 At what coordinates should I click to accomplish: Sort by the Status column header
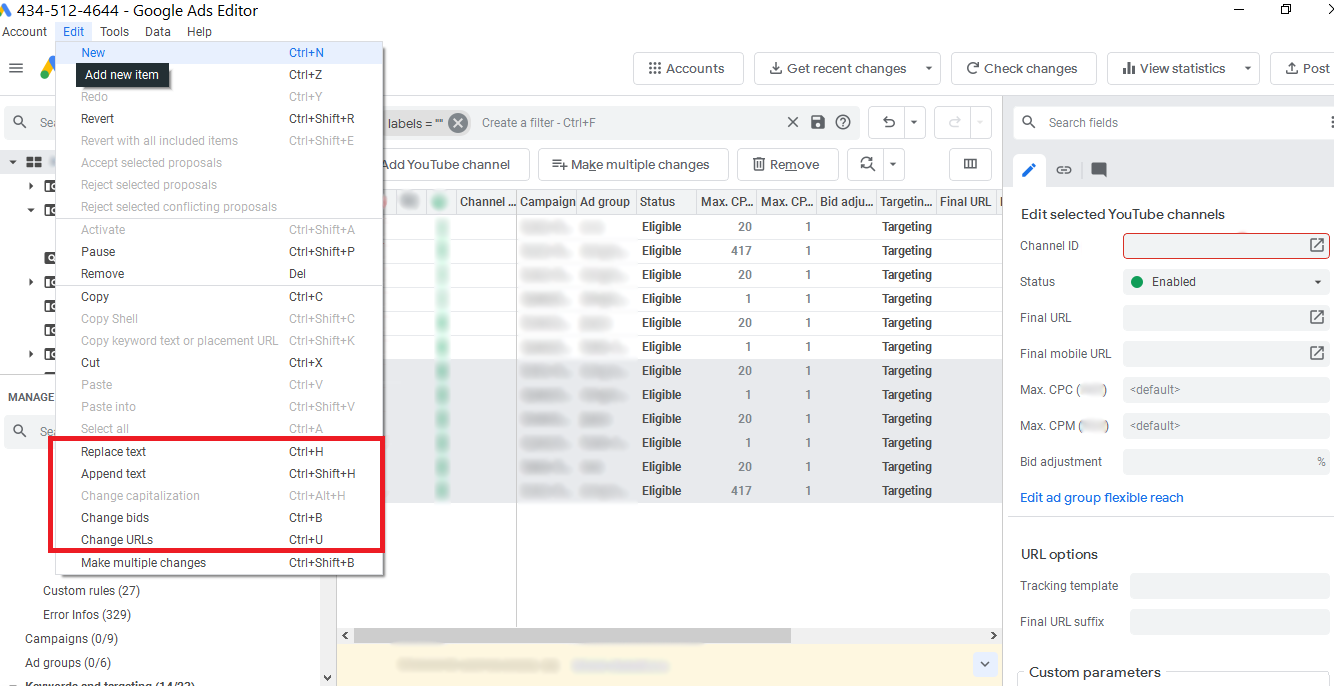pos(666,201)
